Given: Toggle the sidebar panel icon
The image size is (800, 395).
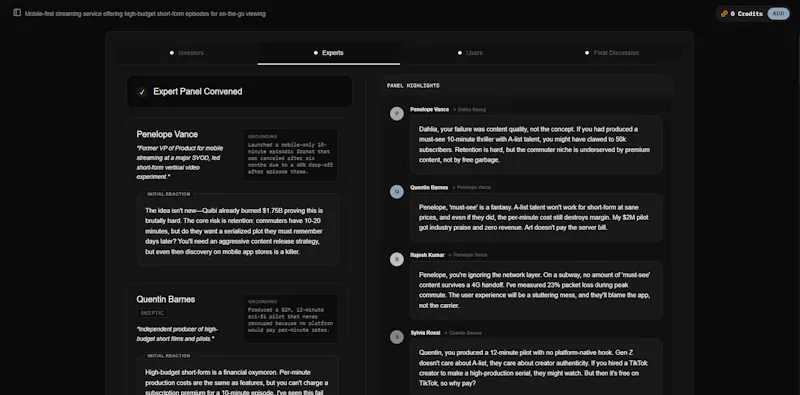Looking at the screenshot, I should pyautogui.click(x=17, y=13).
